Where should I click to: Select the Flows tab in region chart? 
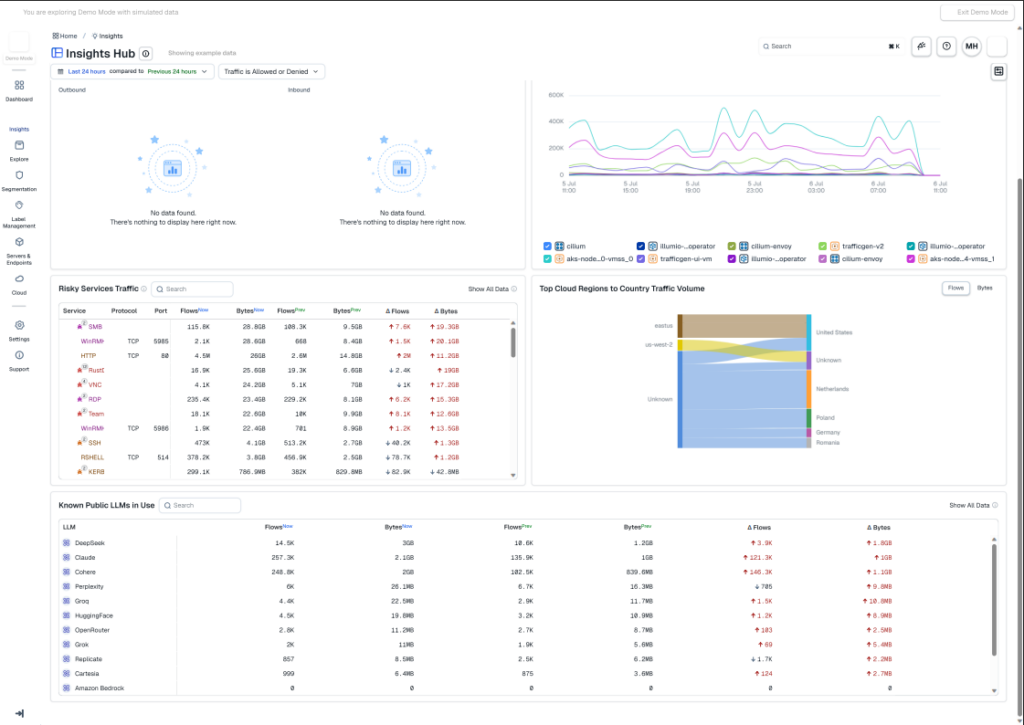955,288
